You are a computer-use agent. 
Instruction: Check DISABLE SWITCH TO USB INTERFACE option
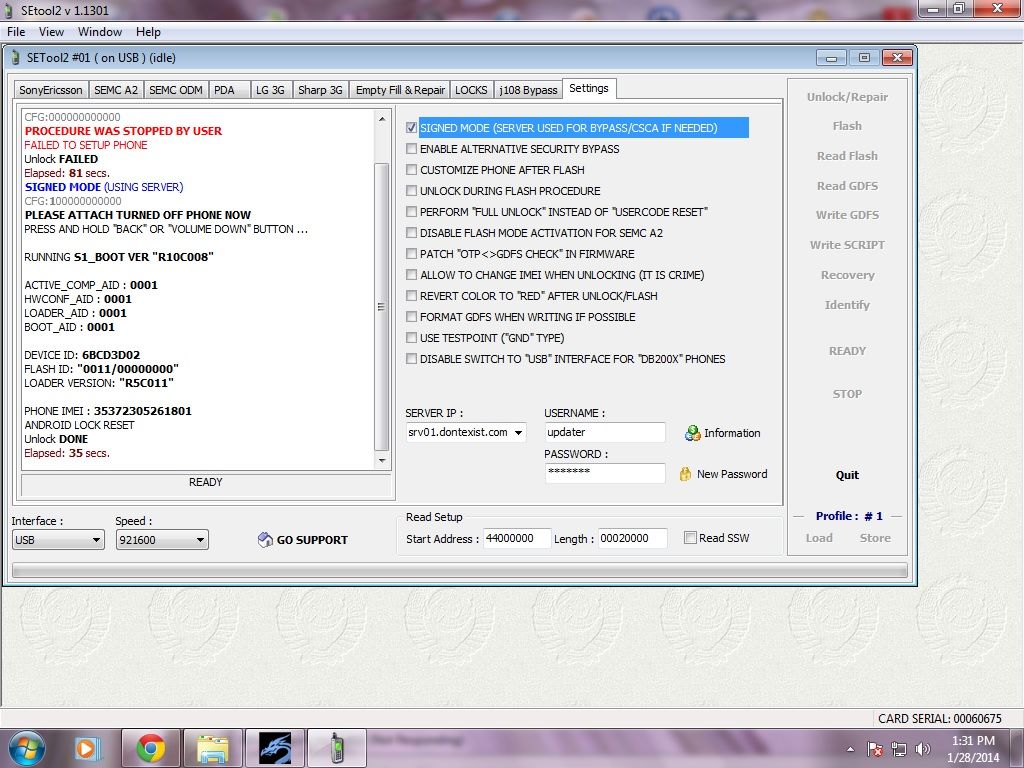point(411,359)
